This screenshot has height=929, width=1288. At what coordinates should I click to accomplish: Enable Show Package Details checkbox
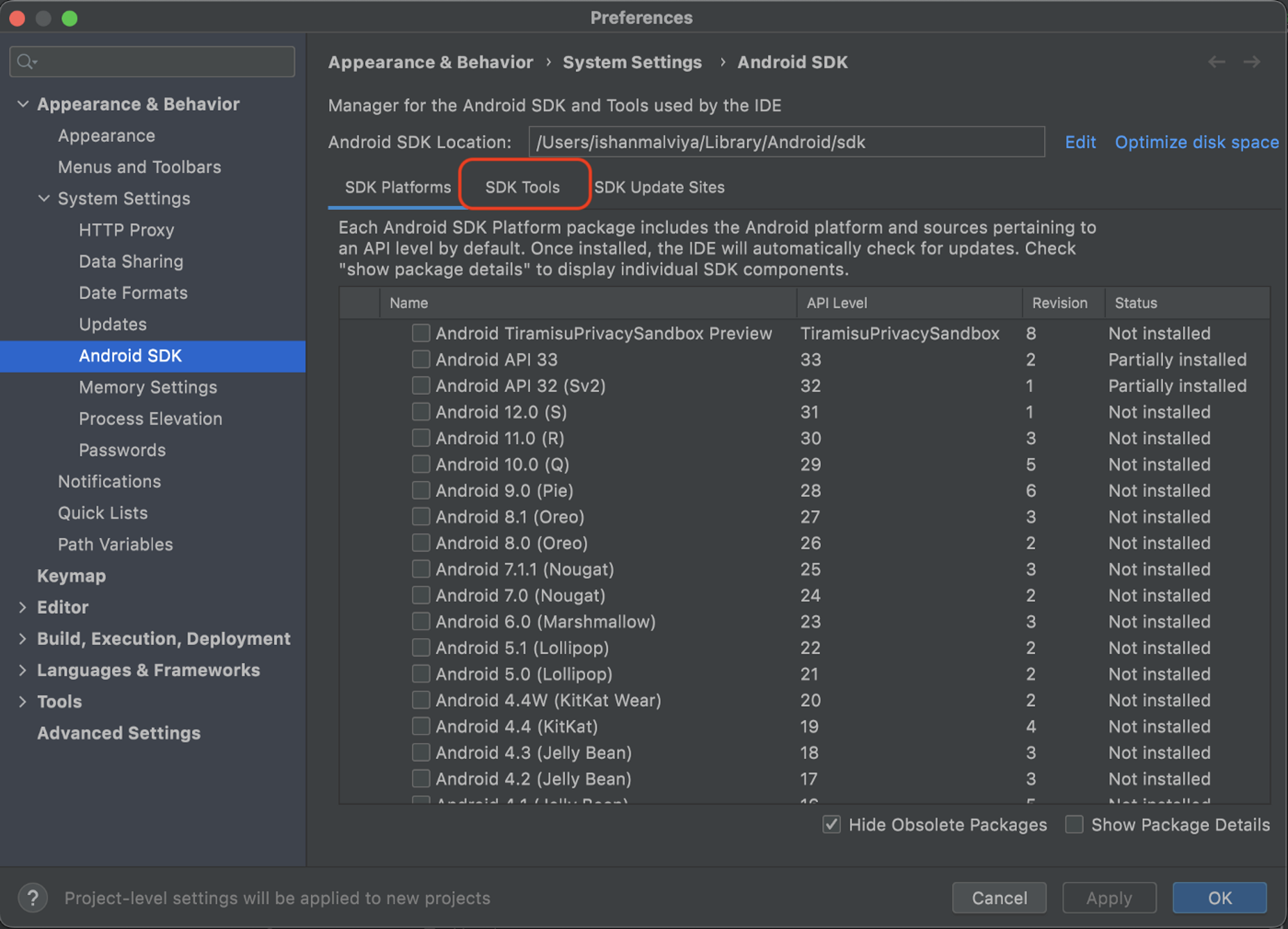pyautogui.click(x=1074, y=824)
